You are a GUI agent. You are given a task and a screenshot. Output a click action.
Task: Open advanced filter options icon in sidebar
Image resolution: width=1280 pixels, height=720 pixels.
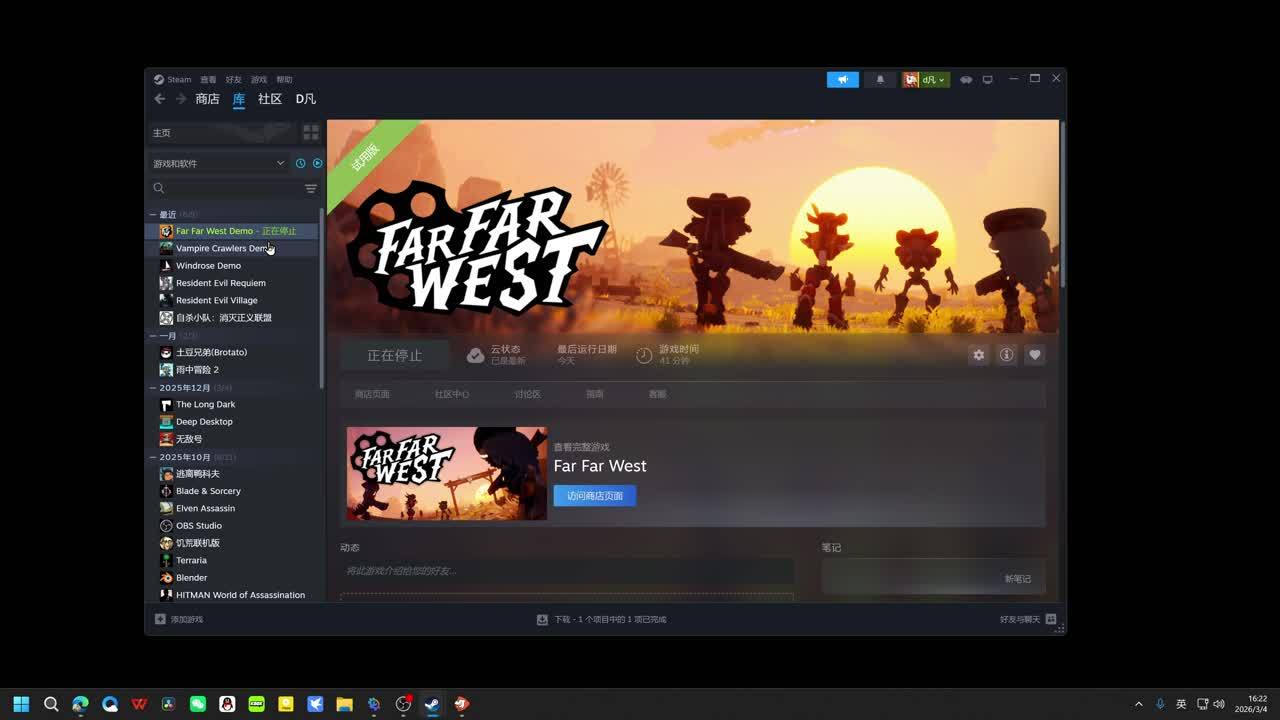[x=311, y=188]
